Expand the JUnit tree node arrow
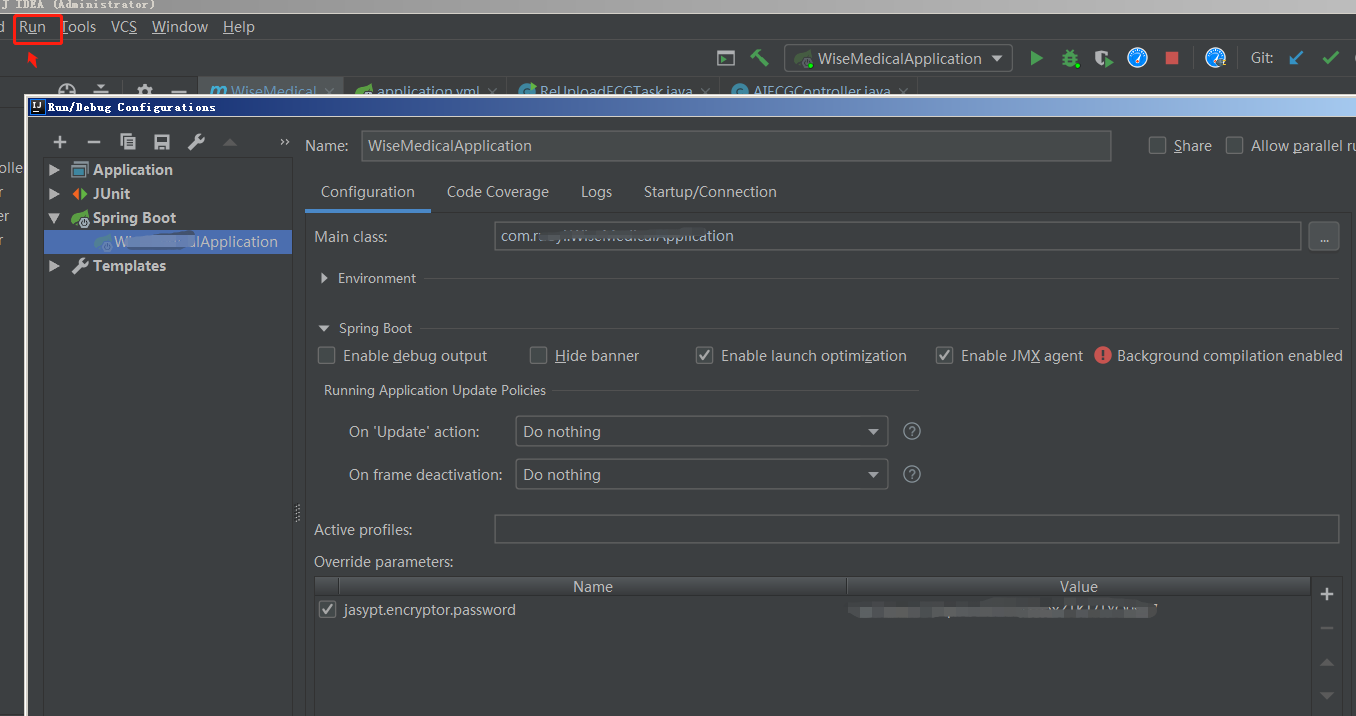 tap(55, 194)
